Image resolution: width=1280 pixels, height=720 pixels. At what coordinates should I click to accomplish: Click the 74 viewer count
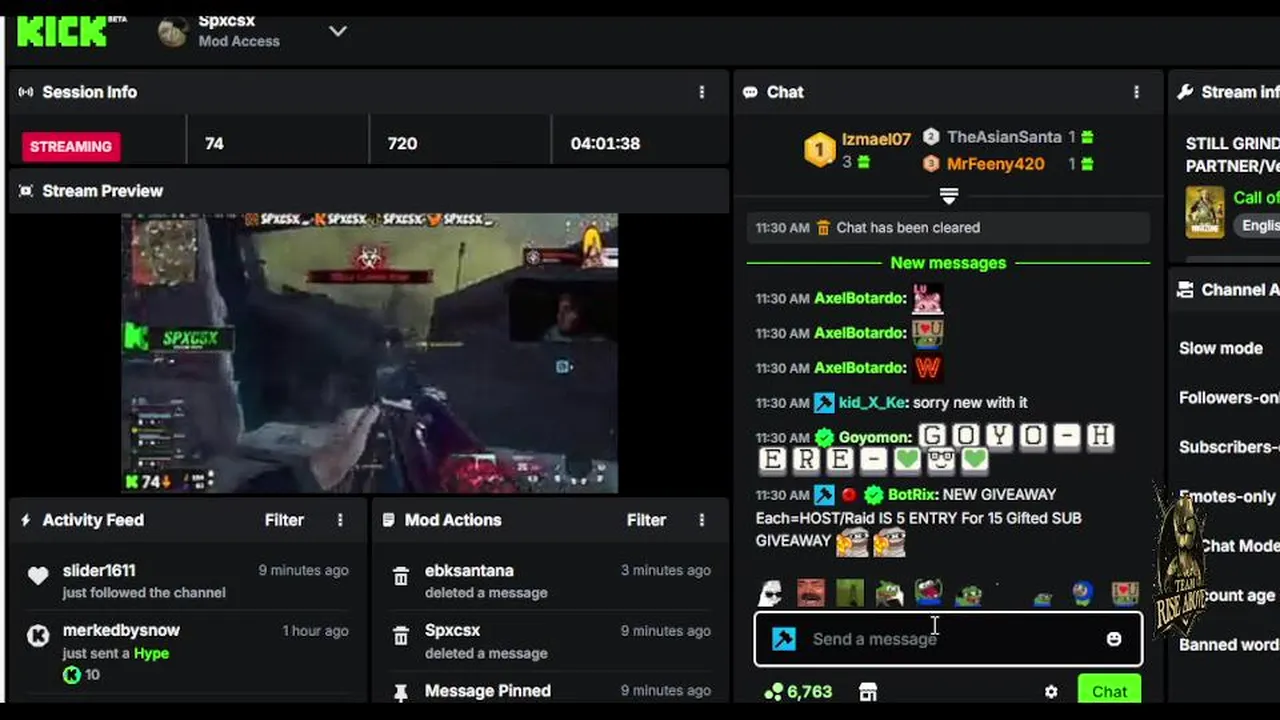[x=214, y=143]
